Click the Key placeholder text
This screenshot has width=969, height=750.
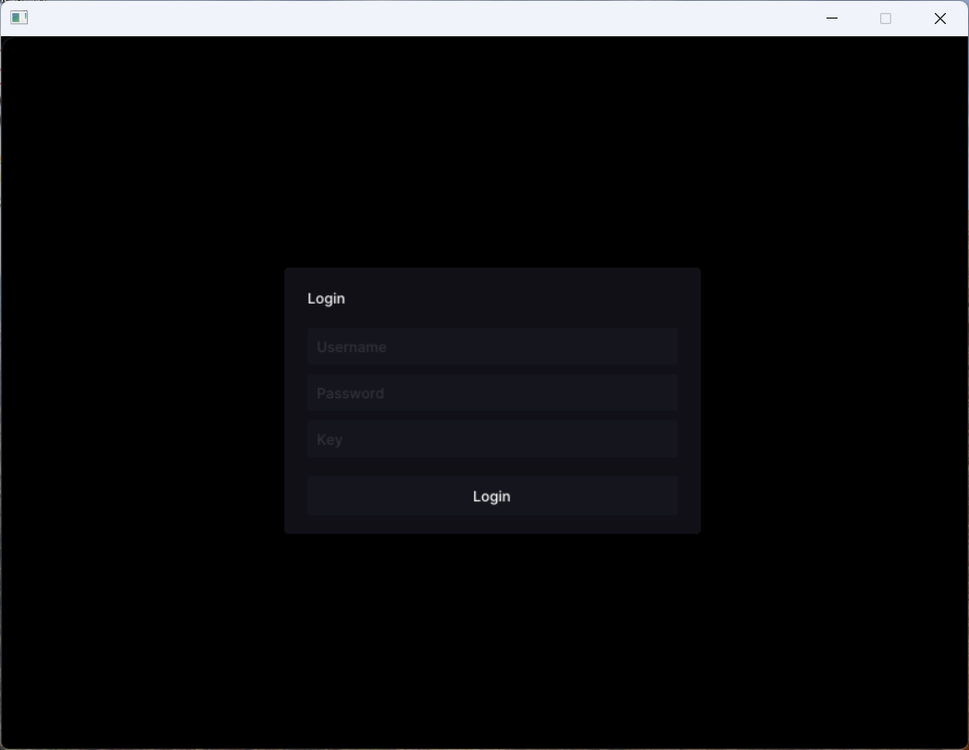(330, 439)
